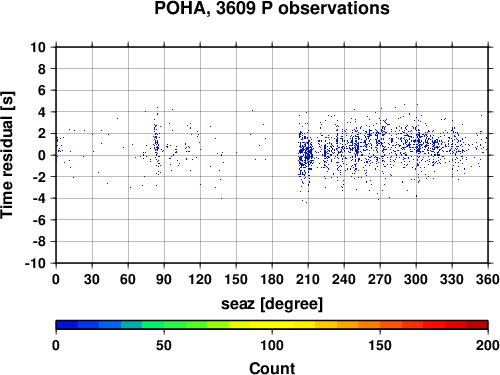Click the plot title 'POHA, 3609 P observations'
Viewport: 500px width, 375px height.
click(272, 8)
